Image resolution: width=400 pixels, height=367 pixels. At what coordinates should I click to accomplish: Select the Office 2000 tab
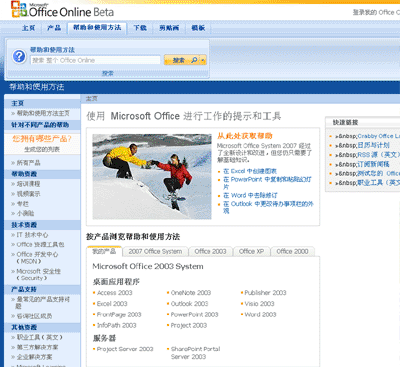tap(292, 251)
